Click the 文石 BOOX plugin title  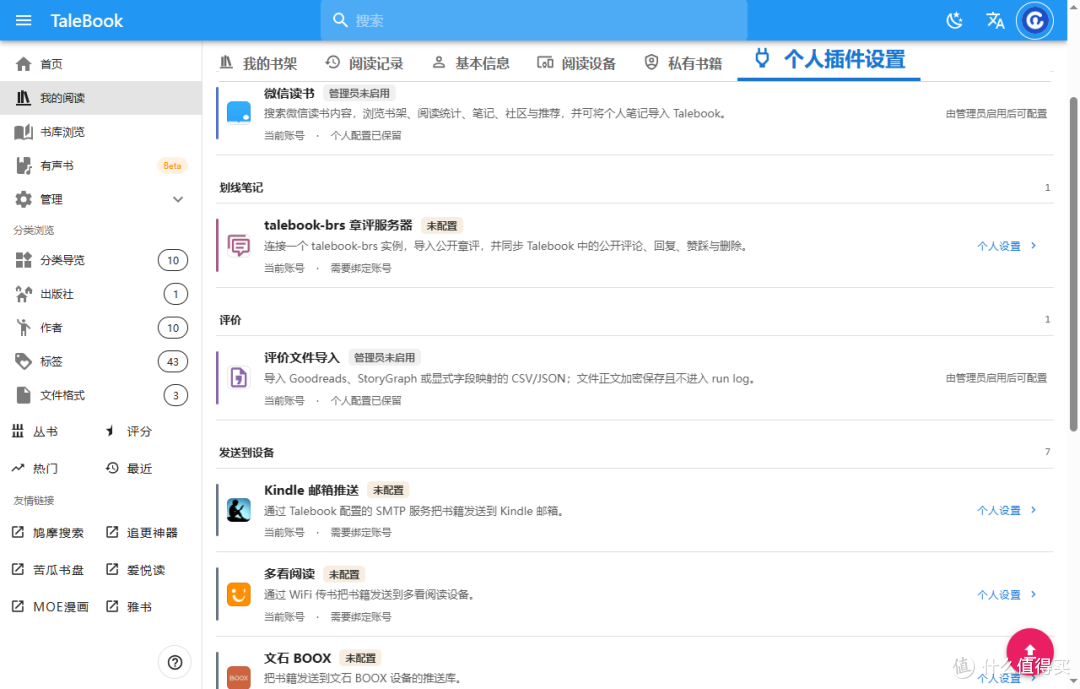(x=298, y=658)
